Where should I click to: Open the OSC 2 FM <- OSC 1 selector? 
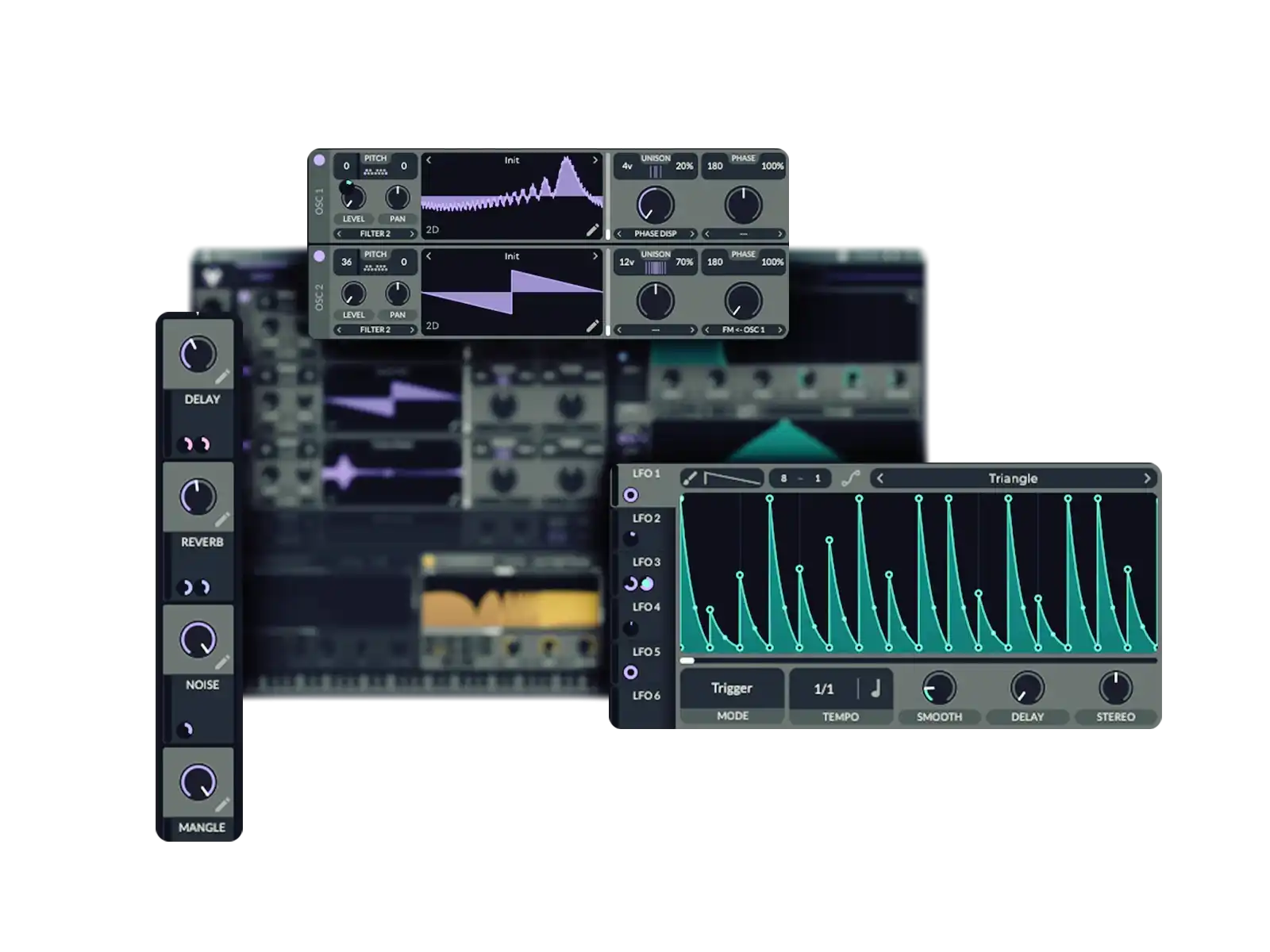point(743,330)
